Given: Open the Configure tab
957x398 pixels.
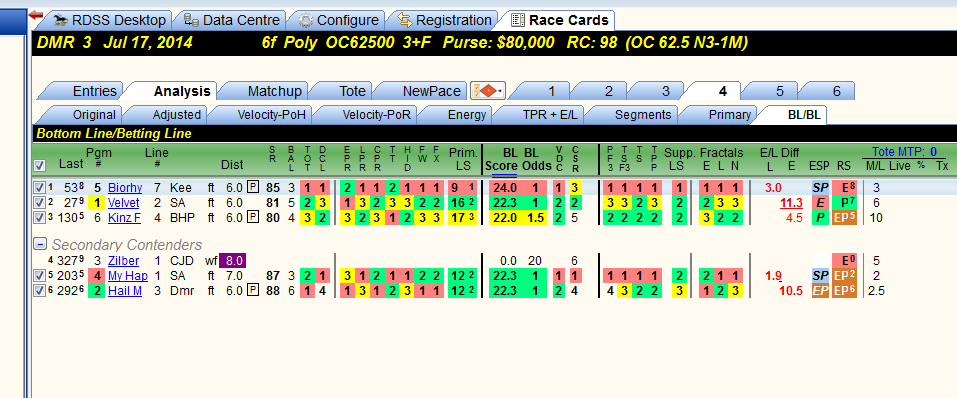Looking at the screenshot, I should (x=339, y=20).
